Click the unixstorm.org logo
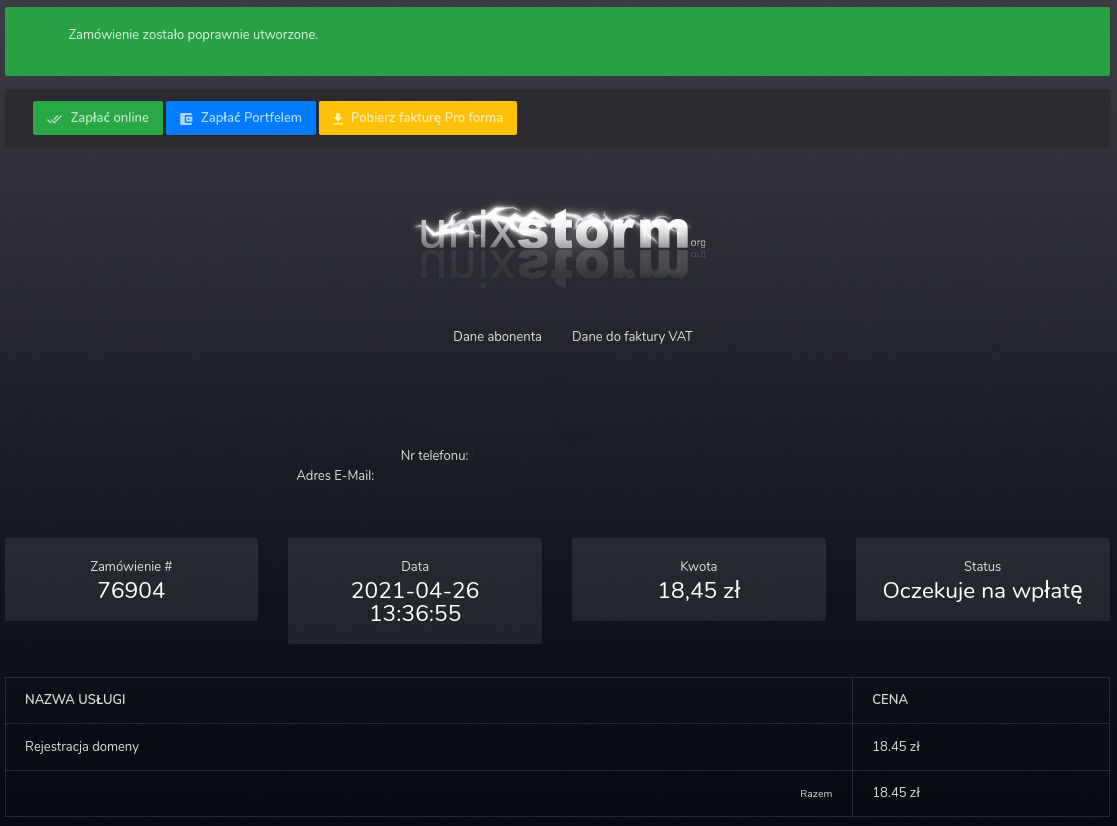 click(560, 246)
